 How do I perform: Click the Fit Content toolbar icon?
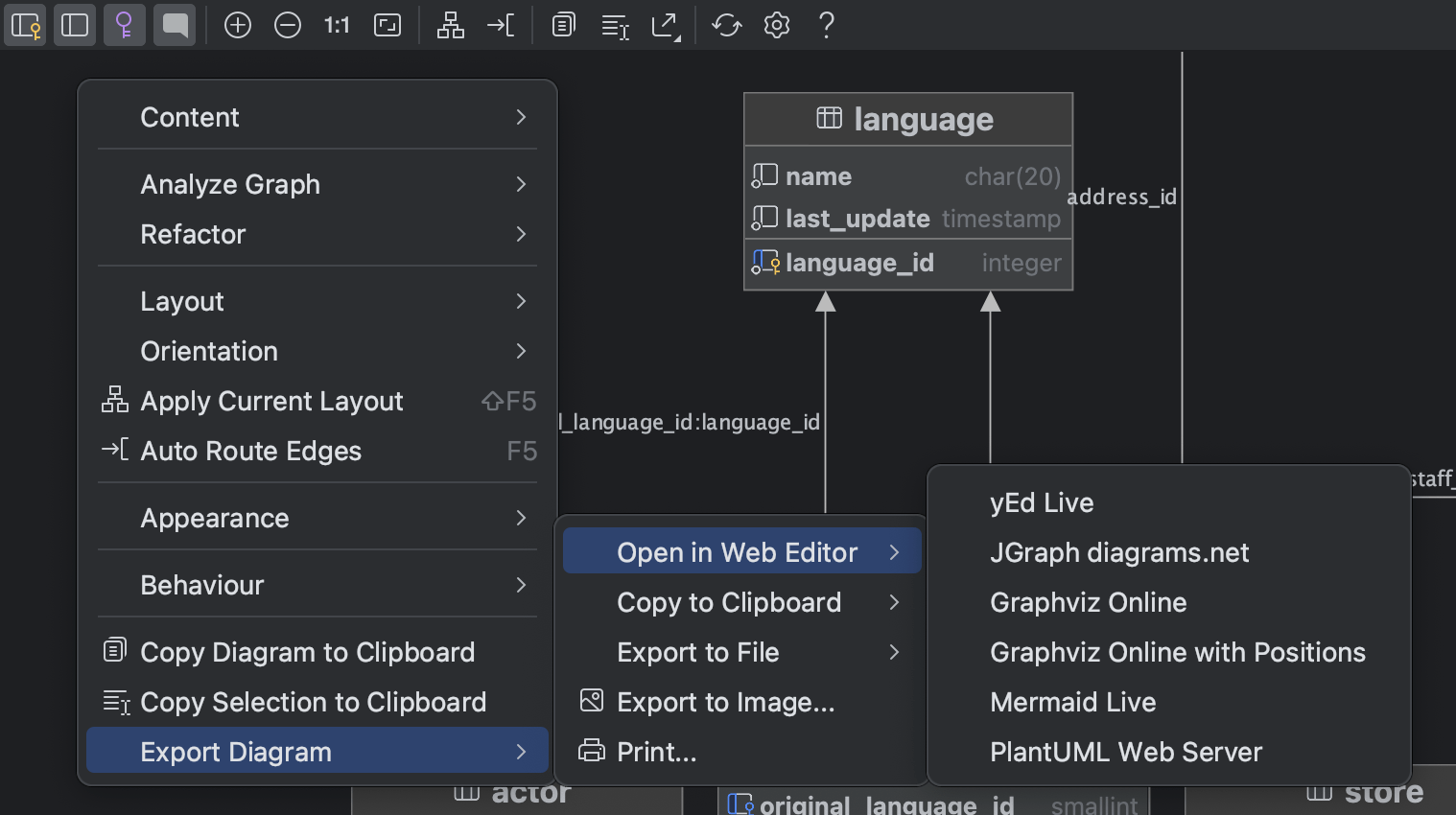(x=387, y=25)
